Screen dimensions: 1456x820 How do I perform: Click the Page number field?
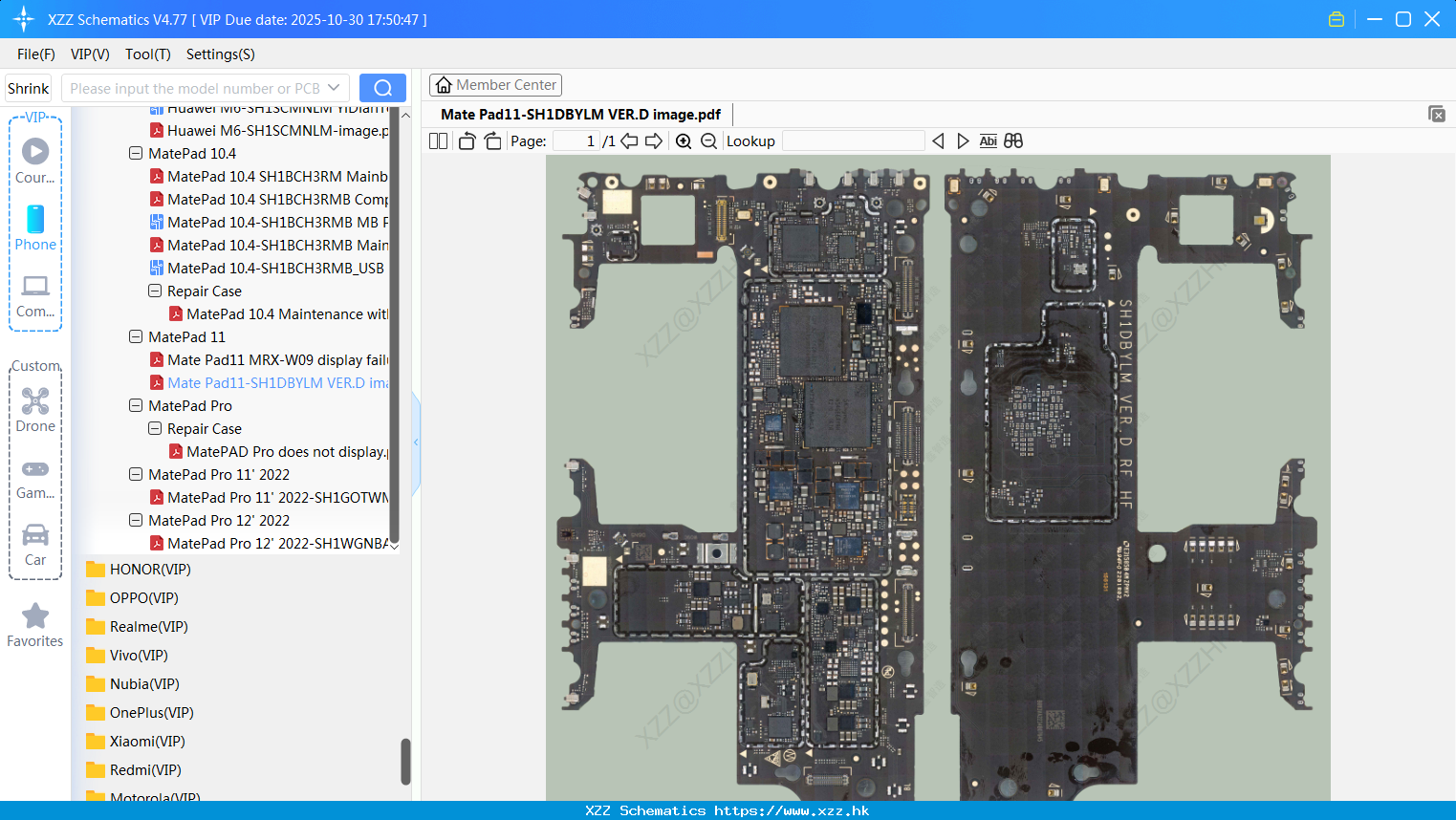[x=576, y=140]
